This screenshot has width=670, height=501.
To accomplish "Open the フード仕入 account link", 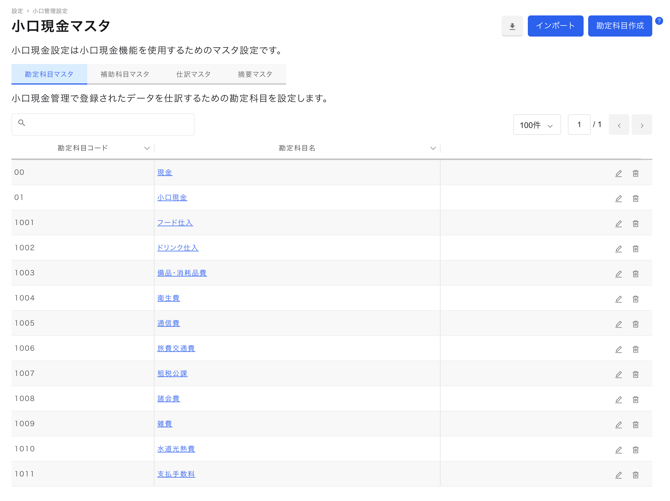I will pos(175,223).
